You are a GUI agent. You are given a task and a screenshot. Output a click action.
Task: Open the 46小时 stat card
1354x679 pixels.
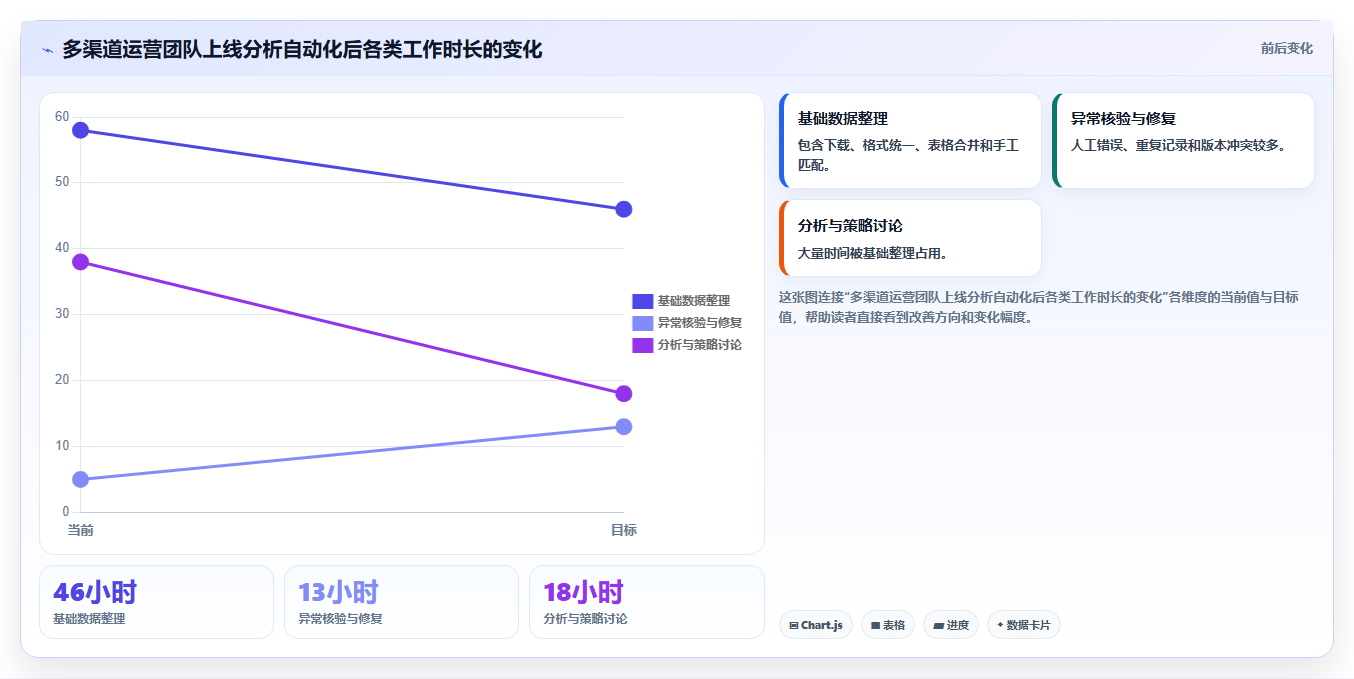[156, 602]
